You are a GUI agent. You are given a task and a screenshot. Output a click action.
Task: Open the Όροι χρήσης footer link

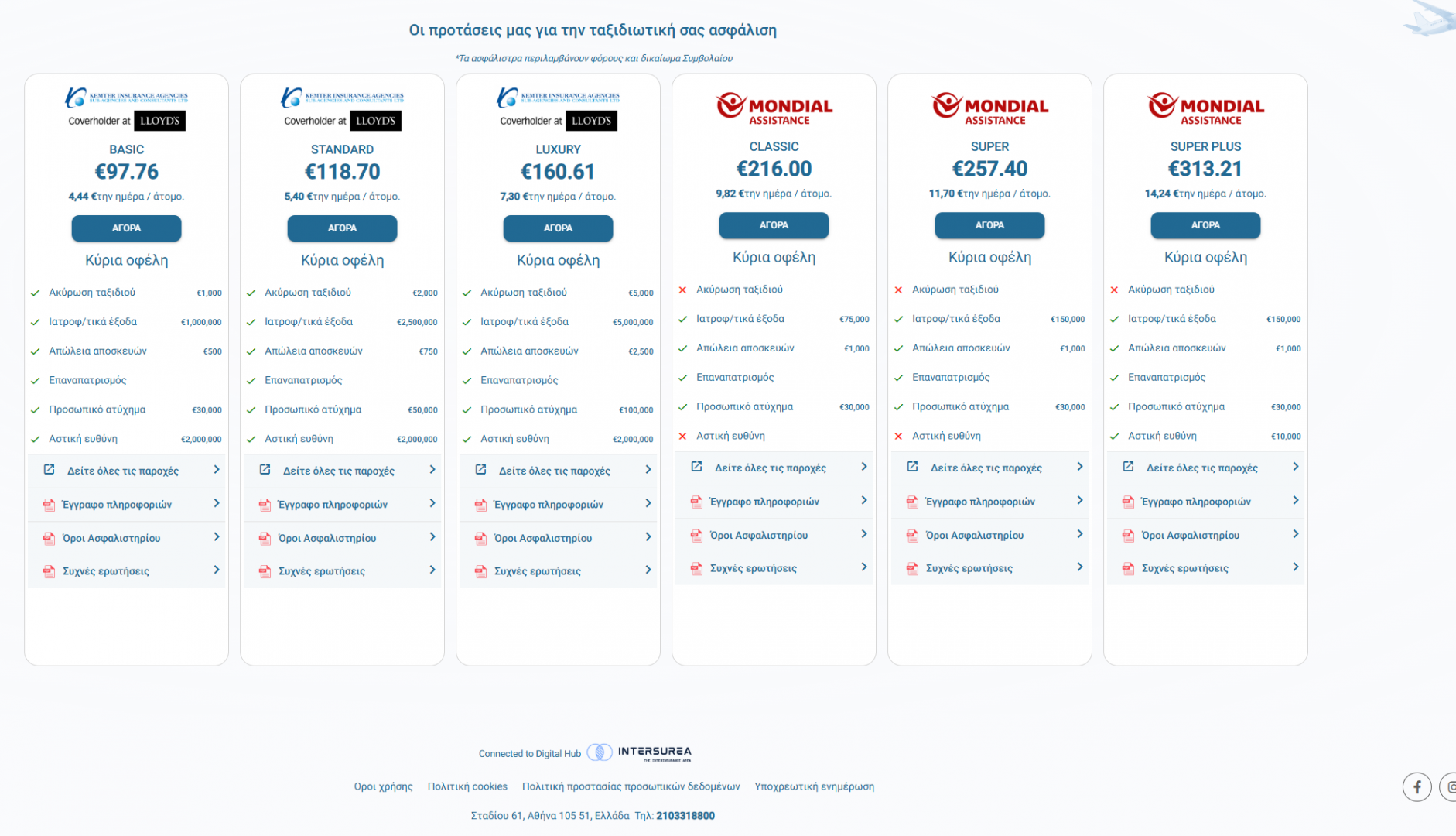click(383, 786)
